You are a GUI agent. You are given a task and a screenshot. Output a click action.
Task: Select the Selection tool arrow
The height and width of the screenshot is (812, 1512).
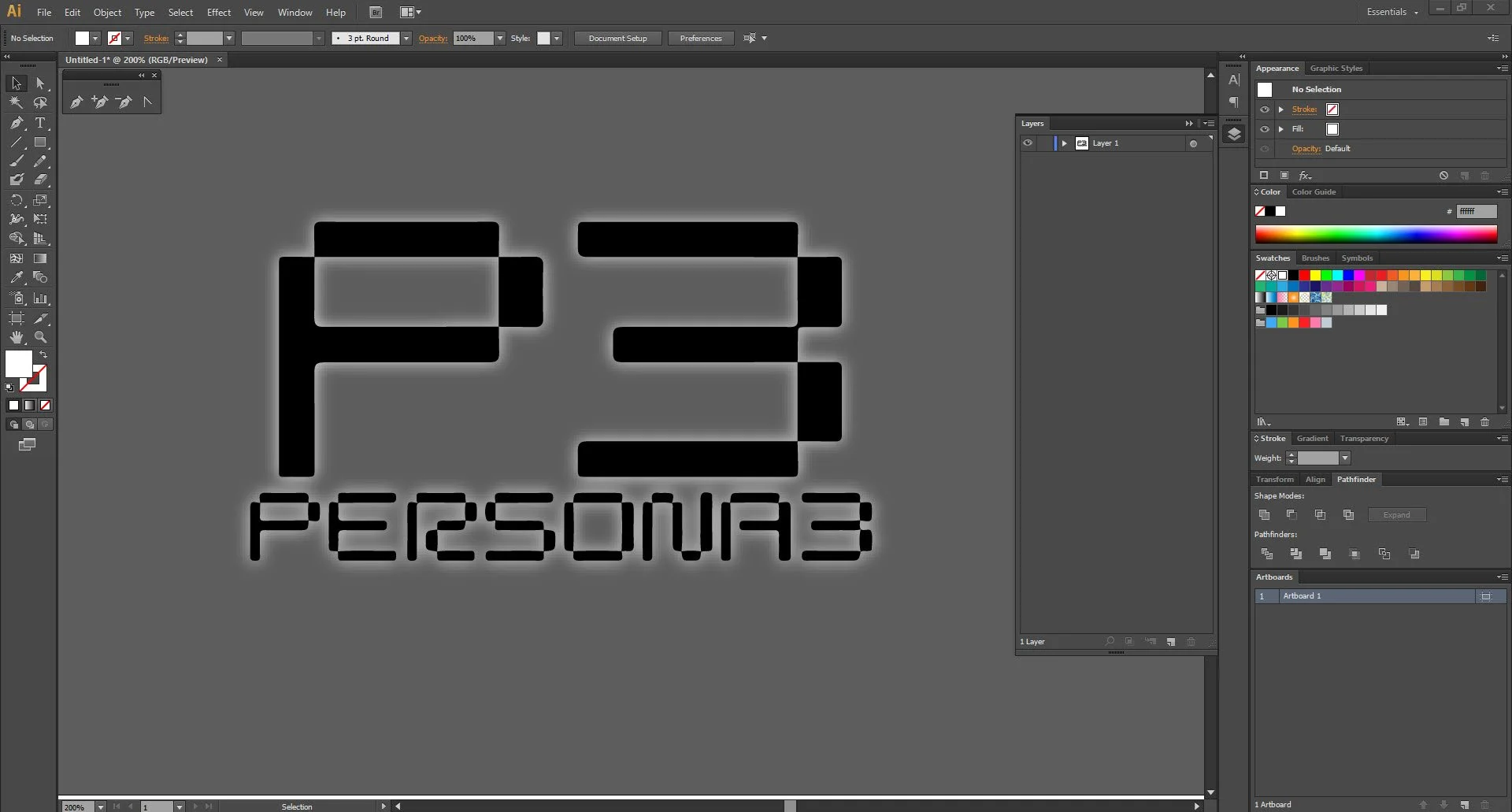(17, 83)
